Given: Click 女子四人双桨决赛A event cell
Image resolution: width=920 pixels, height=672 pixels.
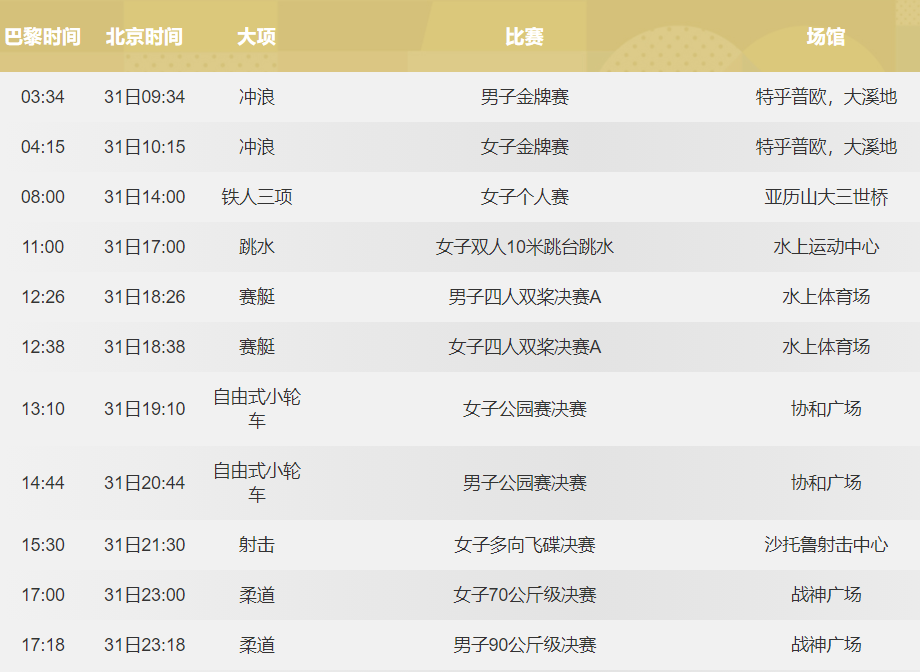Looking at the screenshot, I should point(525,347).
